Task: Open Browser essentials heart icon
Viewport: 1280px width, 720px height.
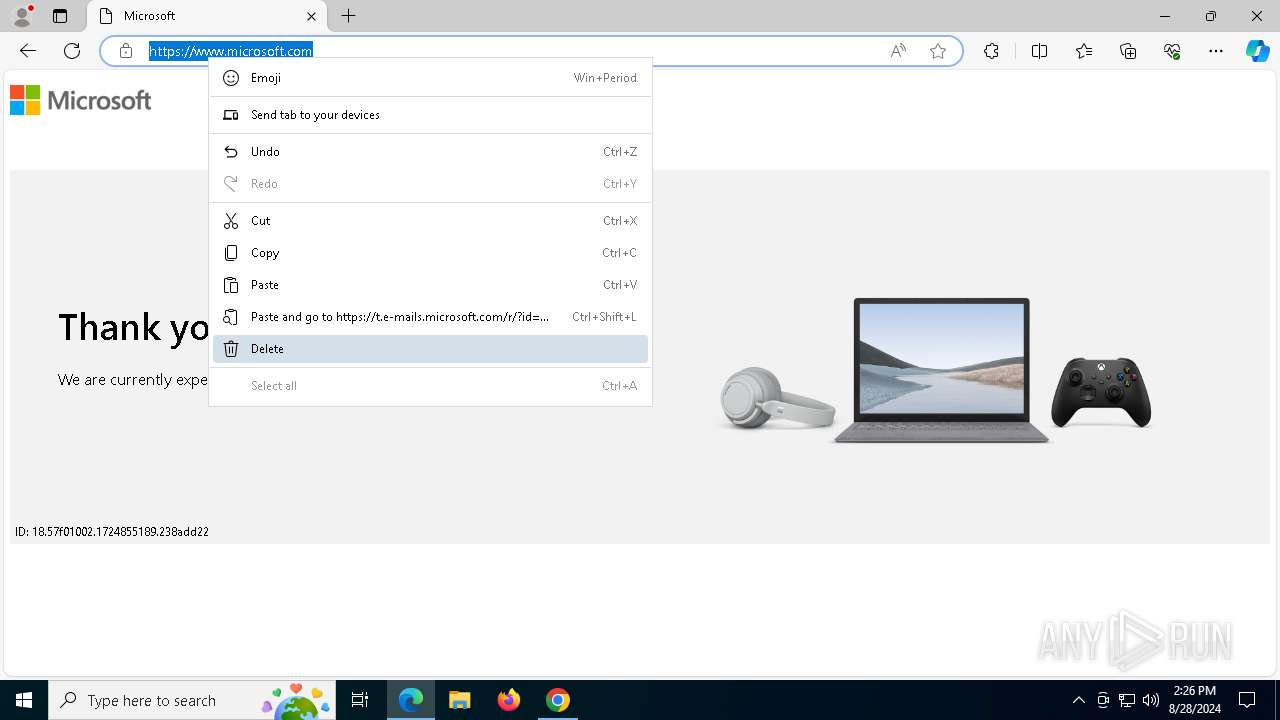Action: tap(1172, 51)
